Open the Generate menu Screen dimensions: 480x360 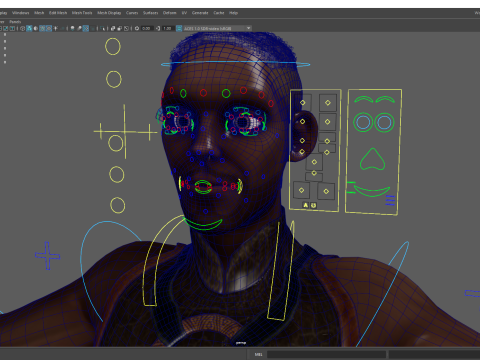click(200, 13)
